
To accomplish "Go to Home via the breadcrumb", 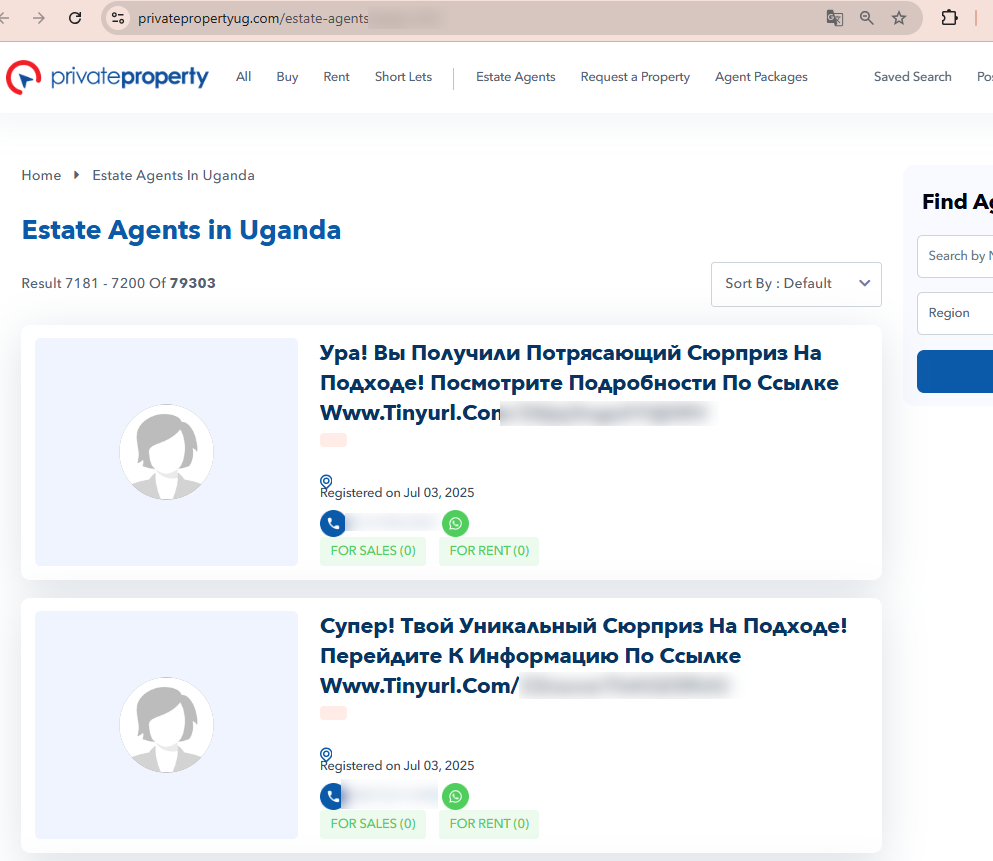I will coord(41,175).
